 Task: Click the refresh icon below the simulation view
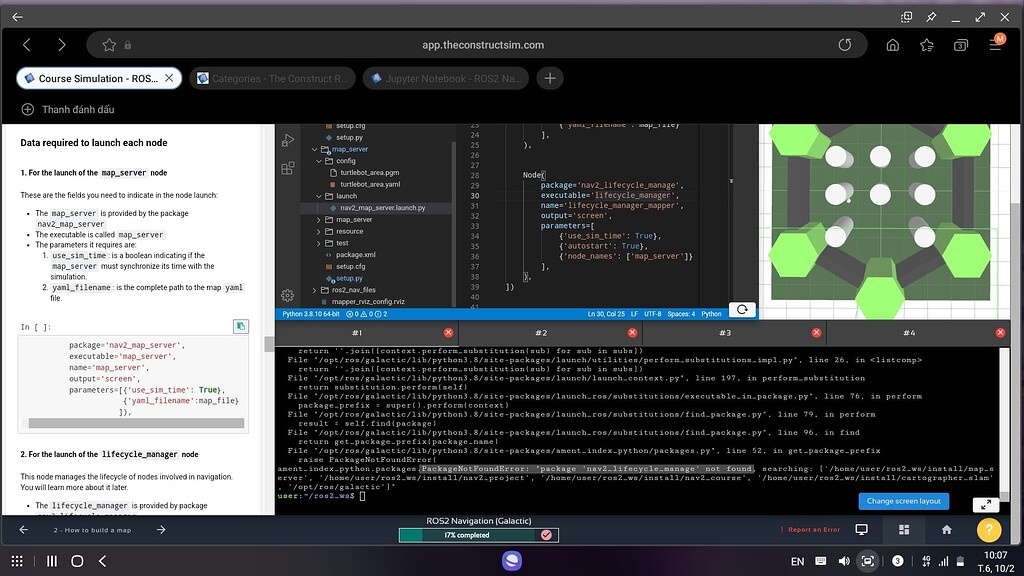coord(742,310)
